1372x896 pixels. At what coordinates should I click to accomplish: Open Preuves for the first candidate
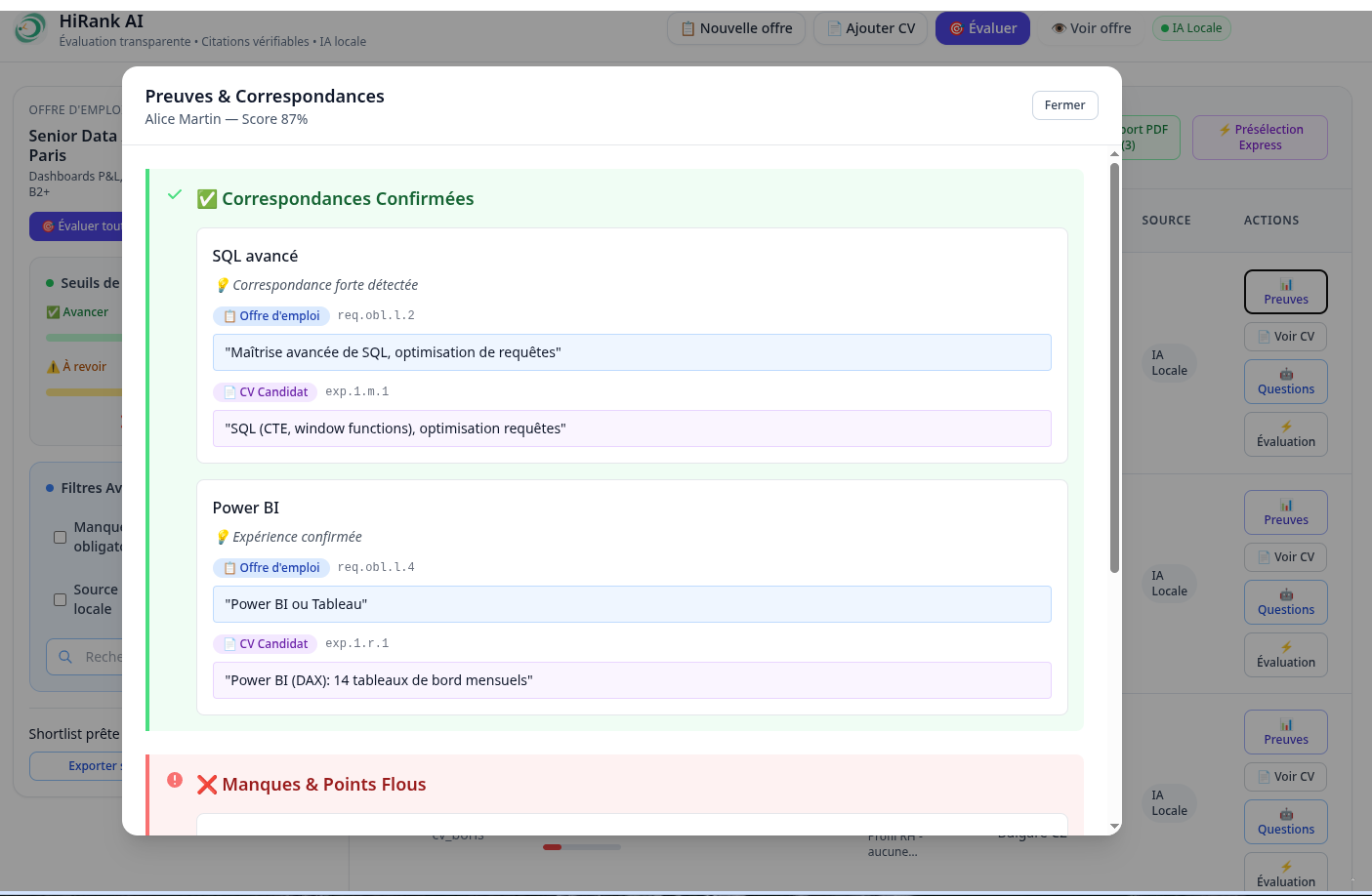pos(1285,292)
